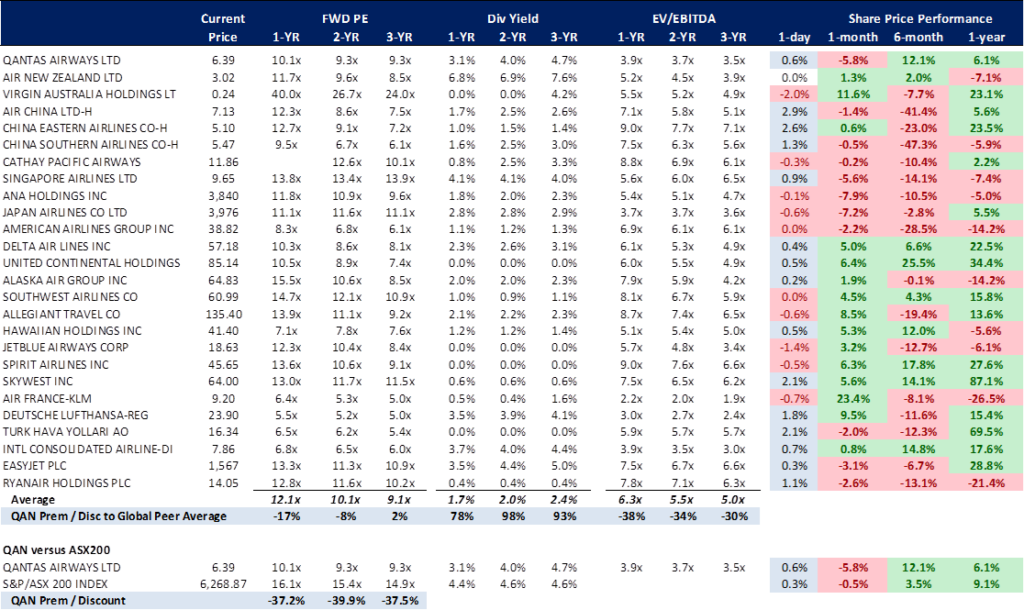The width and height of the screenshot is (1024, 610).
Task: Click Air France-KLM's 23.4% 1-month cell
Action: tap(853, 399)
